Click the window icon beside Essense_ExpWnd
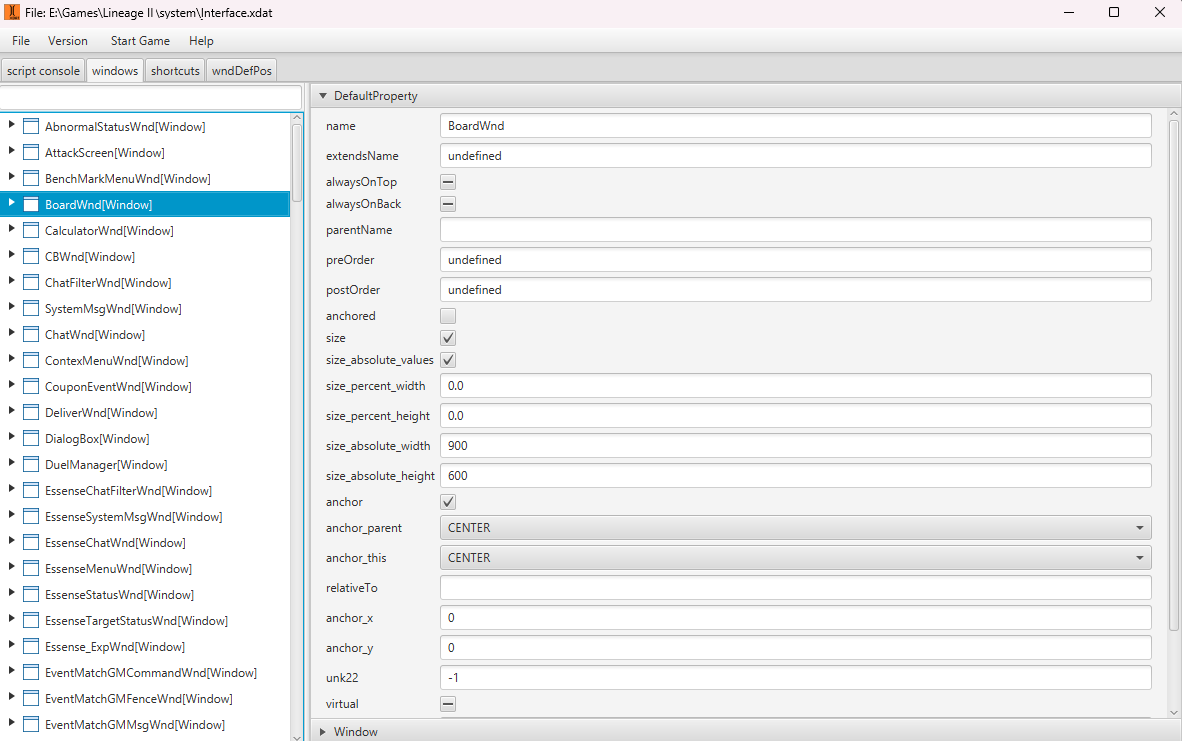Viewport: 1182px width, 741px height. 31,647
